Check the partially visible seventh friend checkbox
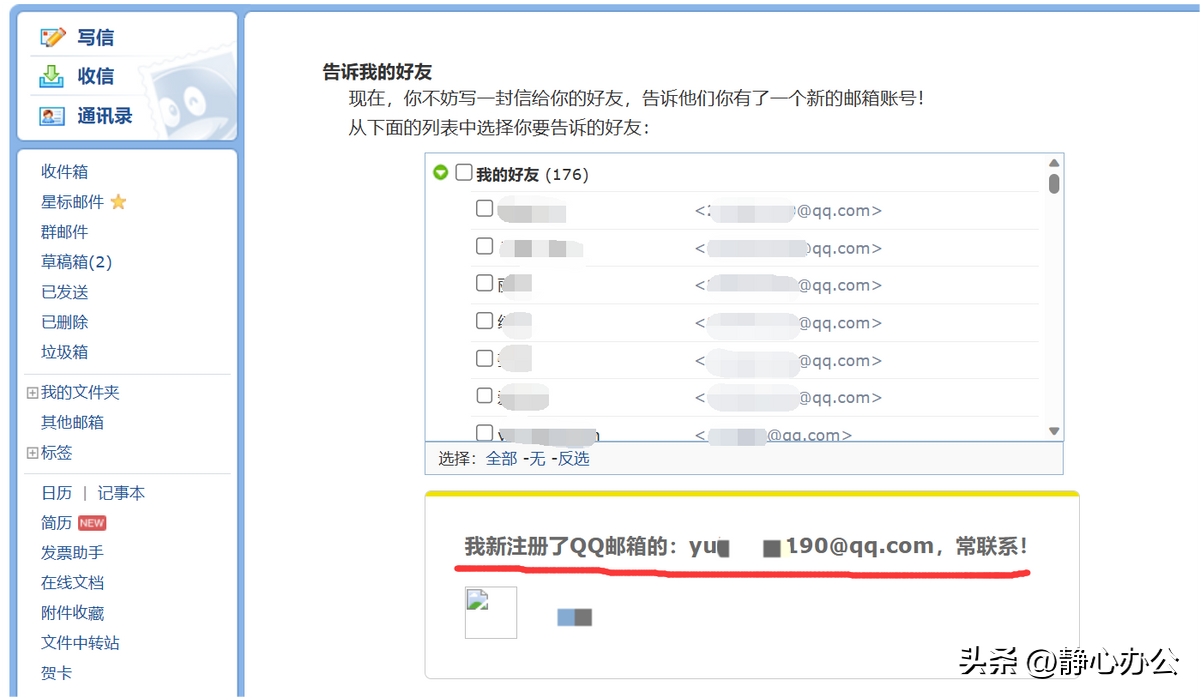 click(x=484, y=433)
